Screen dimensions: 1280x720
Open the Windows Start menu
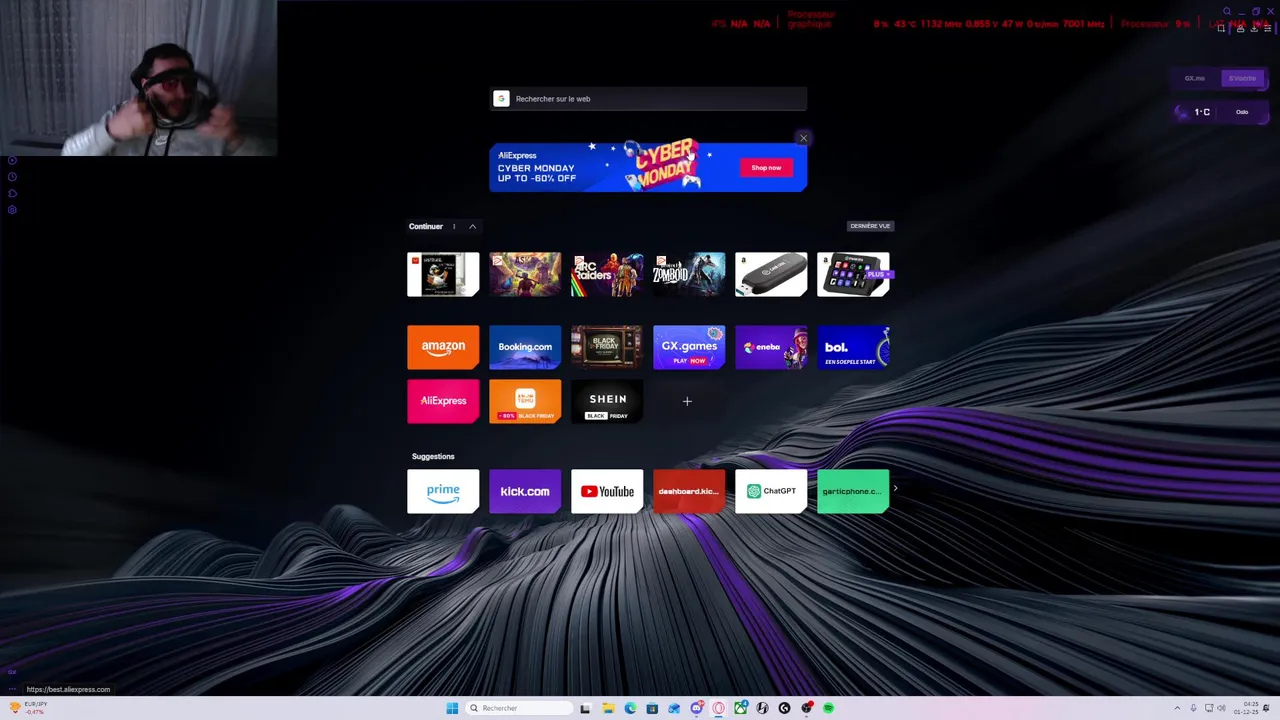pyautogui.click(x=452, y=708)
